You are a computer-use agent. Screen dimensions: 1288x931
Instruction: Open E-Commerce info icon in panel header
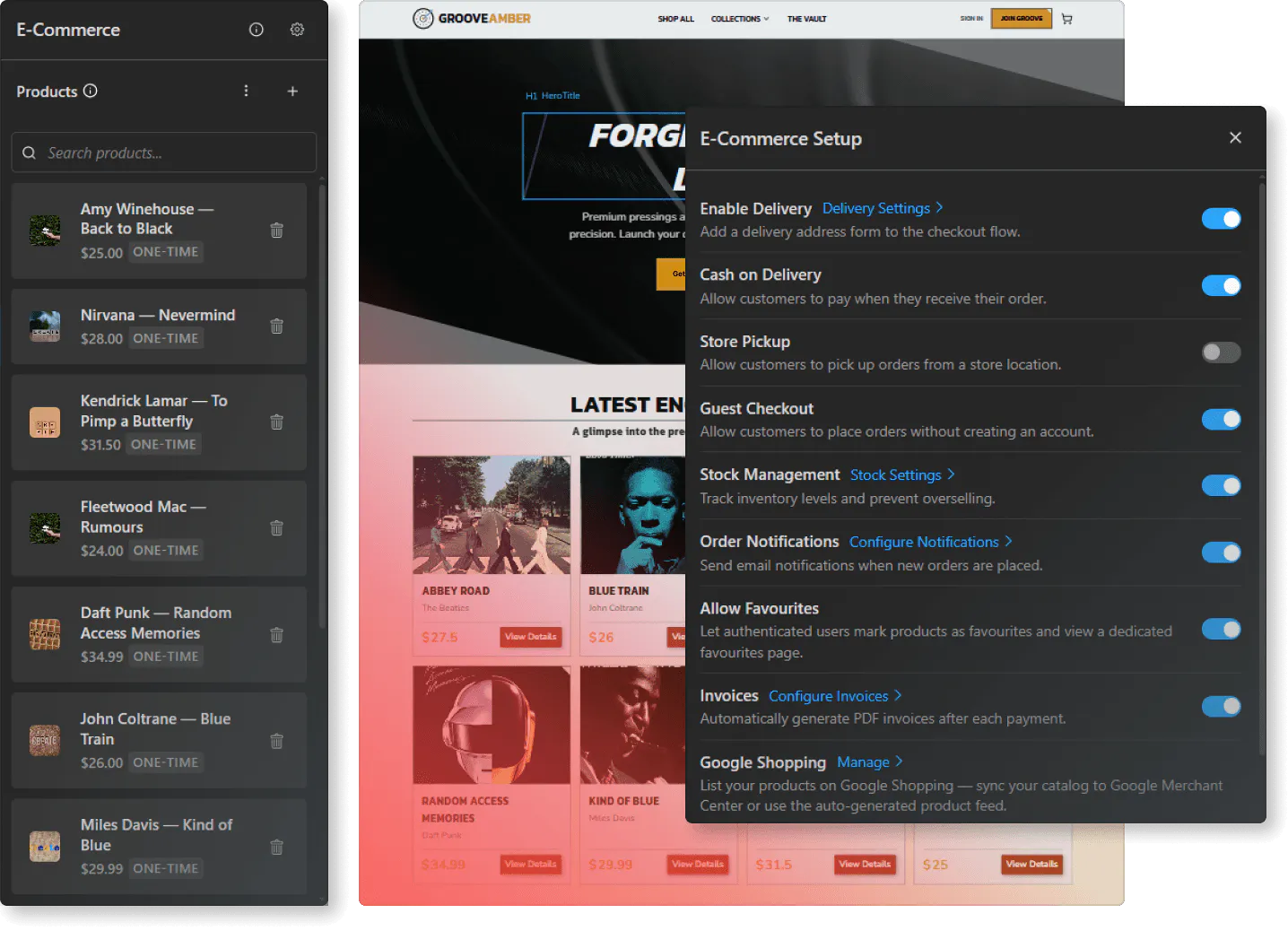(257, 30)
